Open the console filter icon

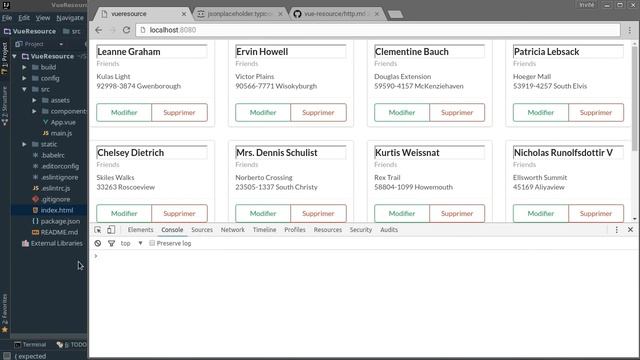(111, 243)
